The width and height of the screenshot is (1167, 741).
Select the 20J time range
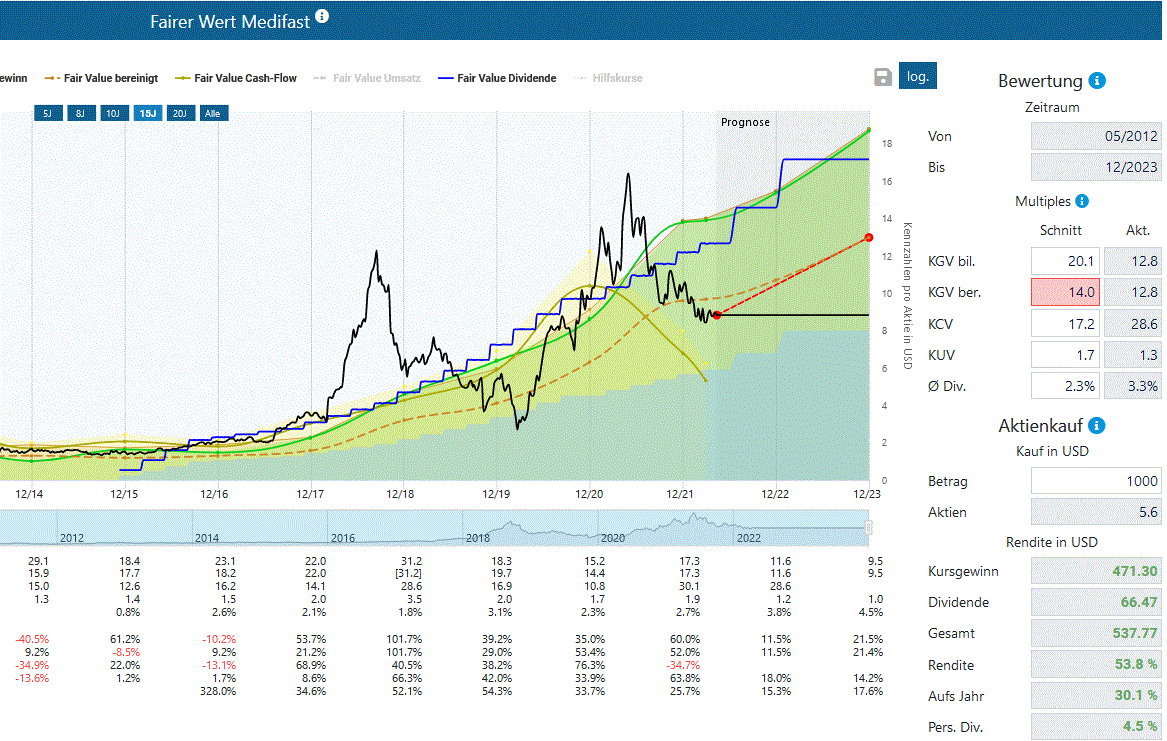pos(179,114)
